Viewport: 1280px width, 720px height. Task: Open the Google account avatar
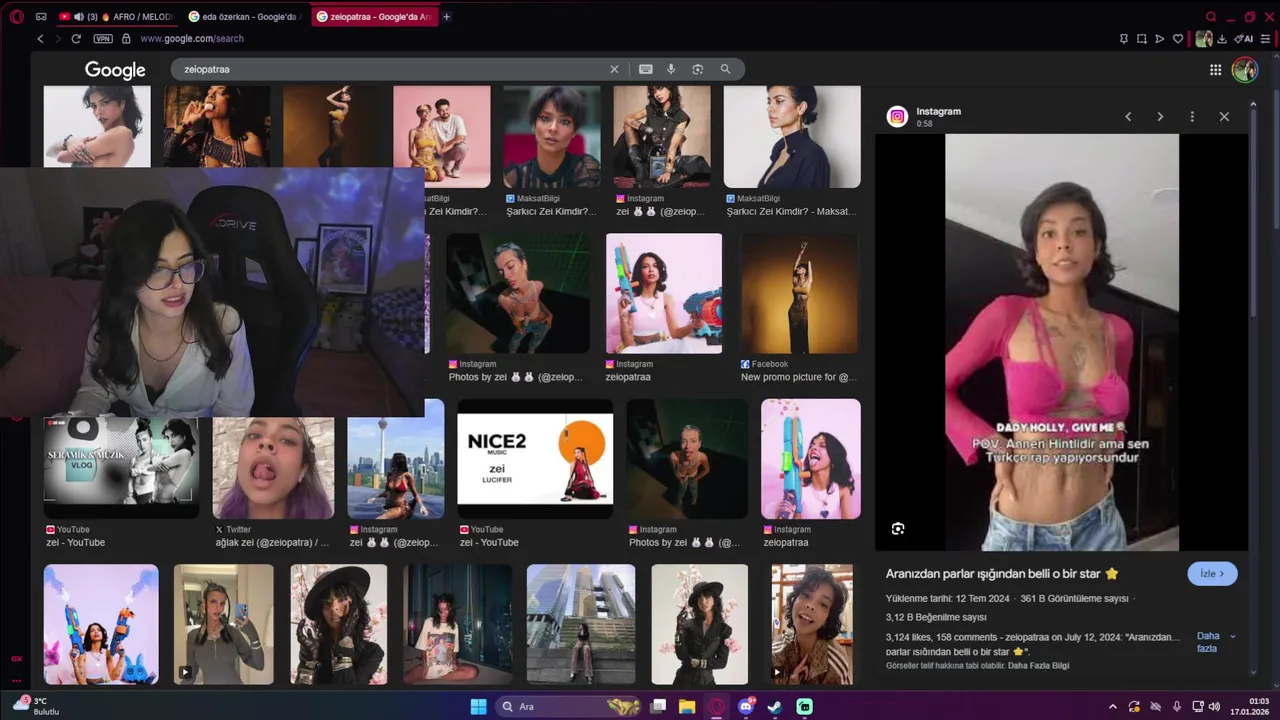click(1245, 70)
